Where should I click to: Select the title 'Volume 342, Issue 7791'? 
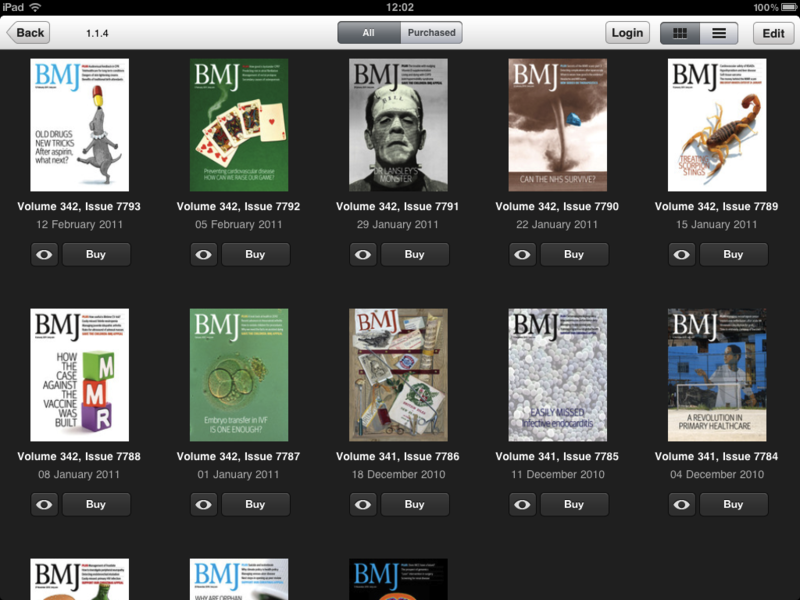(397, 207)
